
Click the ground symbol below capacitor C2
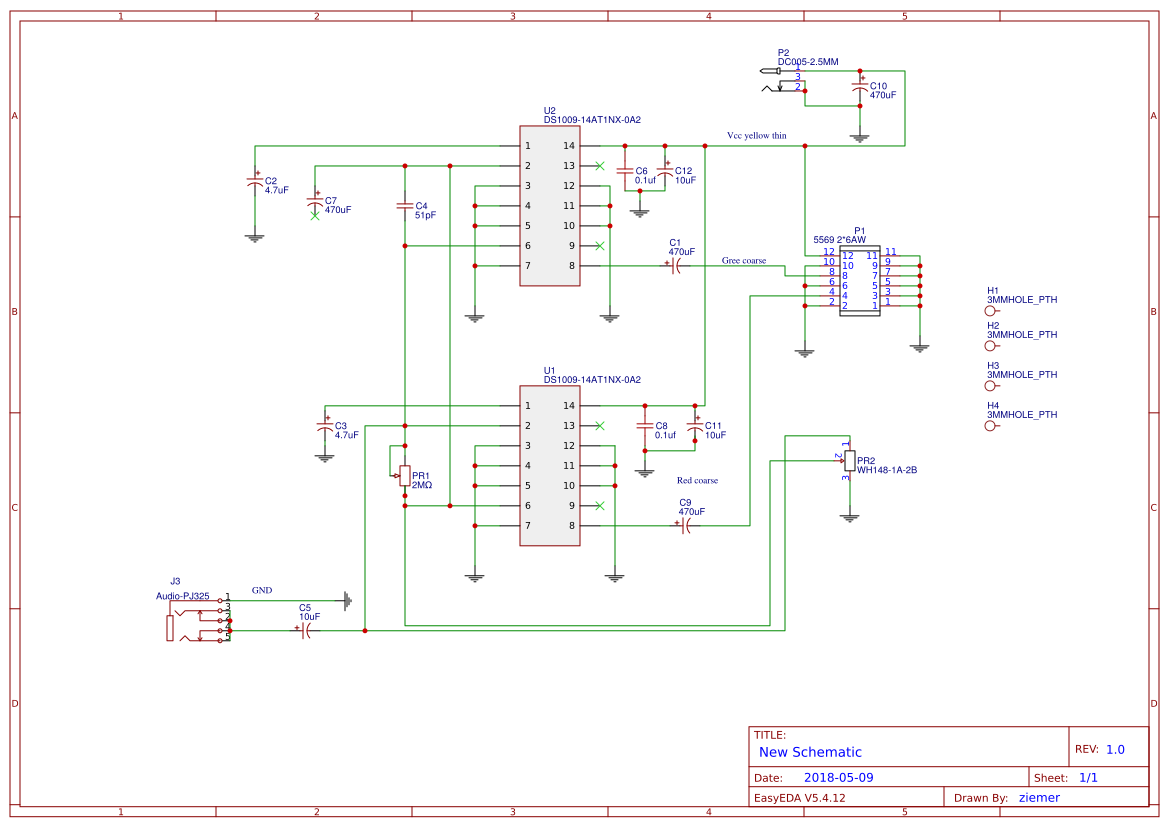[x=256, y=235]
